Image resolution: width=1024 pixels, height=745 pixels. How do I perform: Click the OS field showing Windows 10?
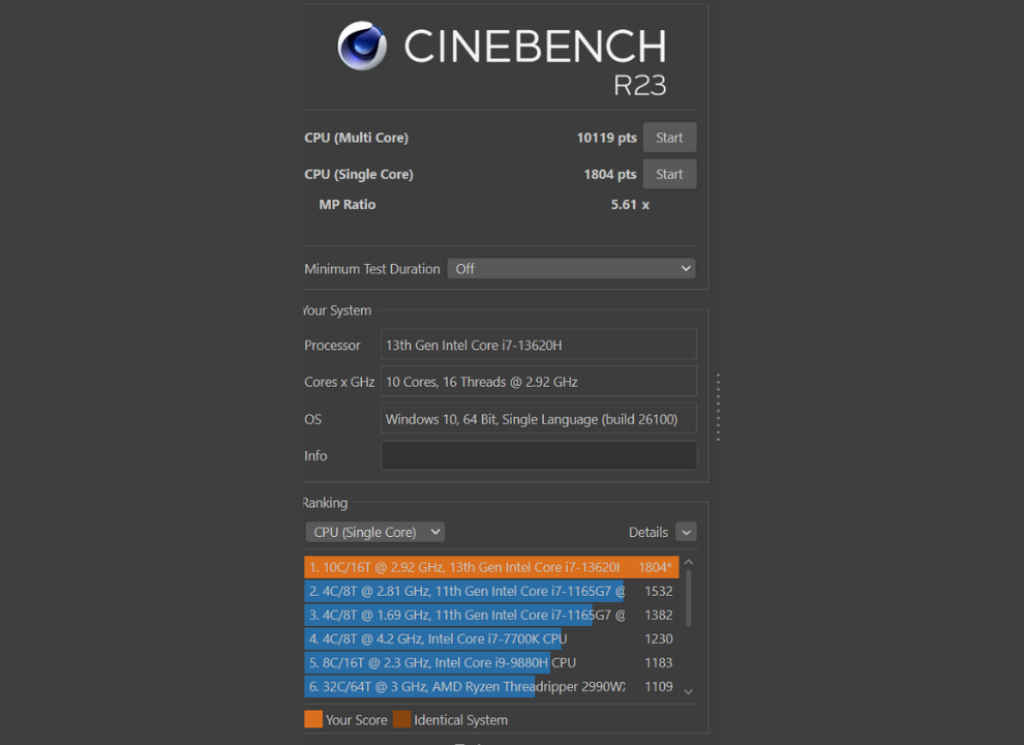[539, 419]
